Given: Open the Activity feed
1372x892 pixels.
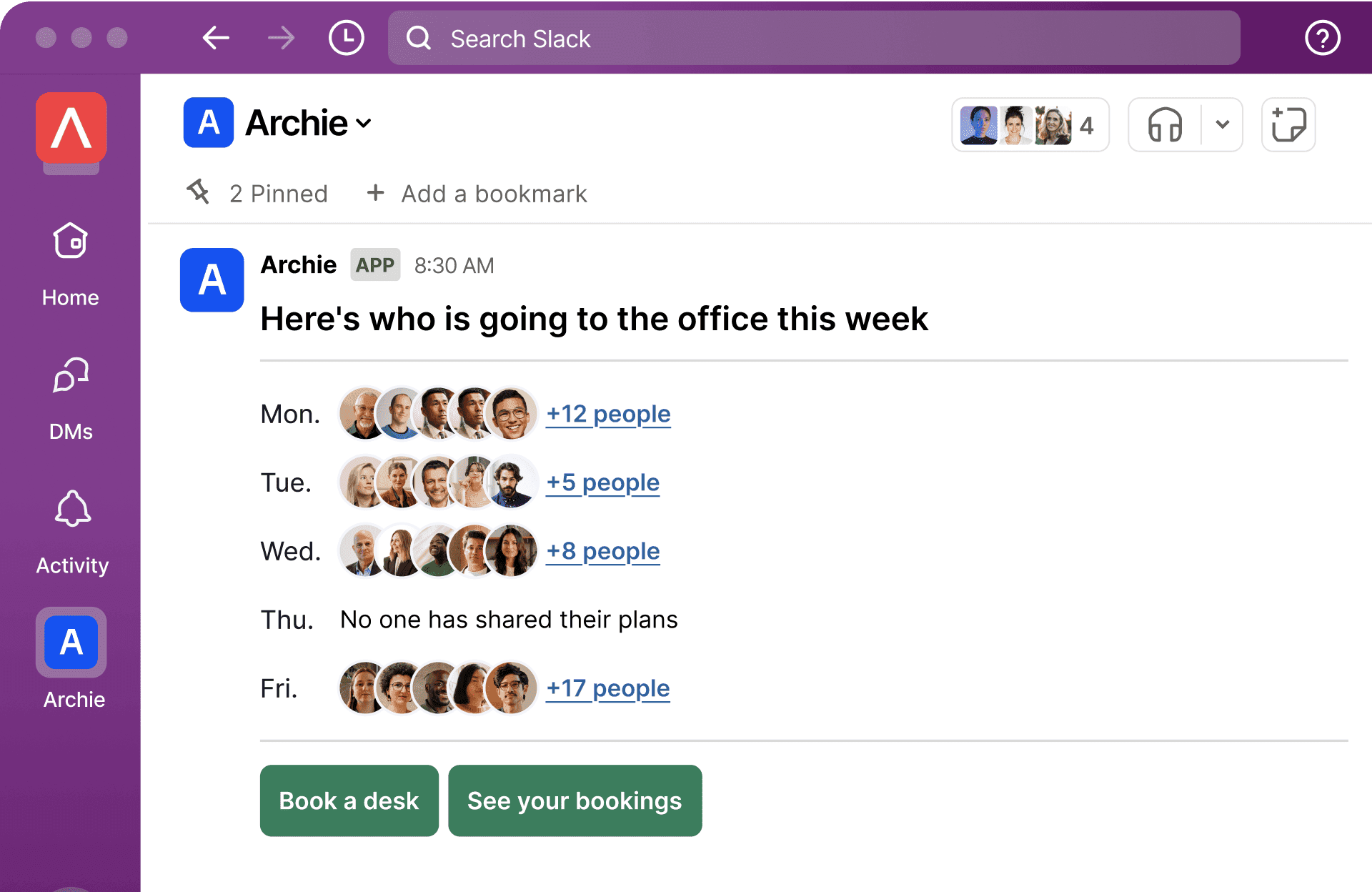Looking at the screenshot, I should [x=70, y=518].
